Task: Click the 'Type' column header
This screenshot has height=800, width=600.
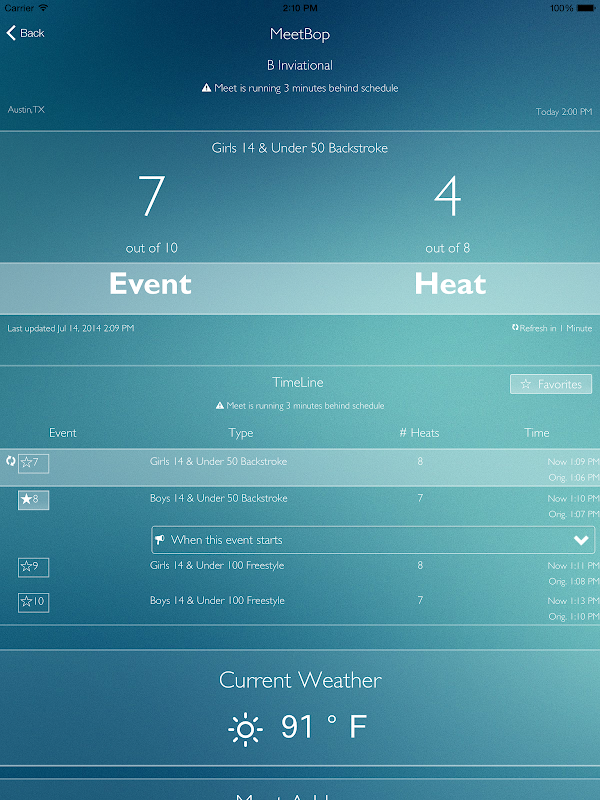Action: click(241, 433)
